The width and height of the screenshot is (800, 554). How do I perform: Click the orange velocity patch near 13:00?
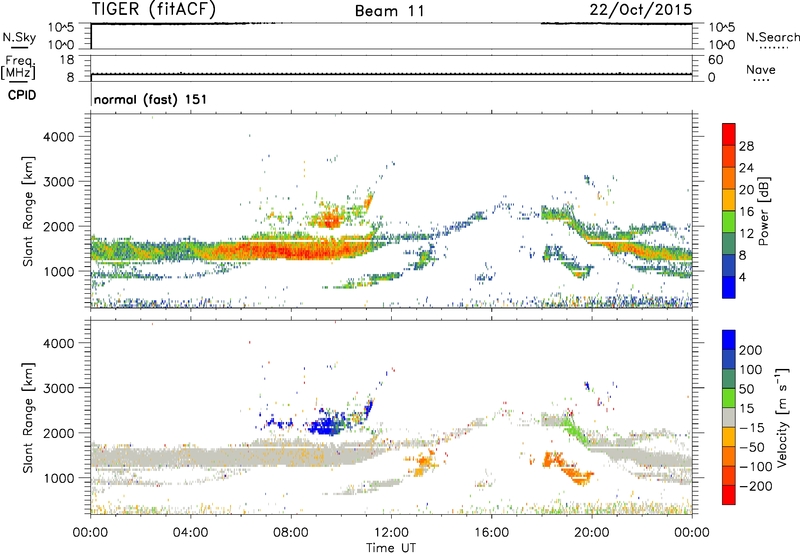423,463
